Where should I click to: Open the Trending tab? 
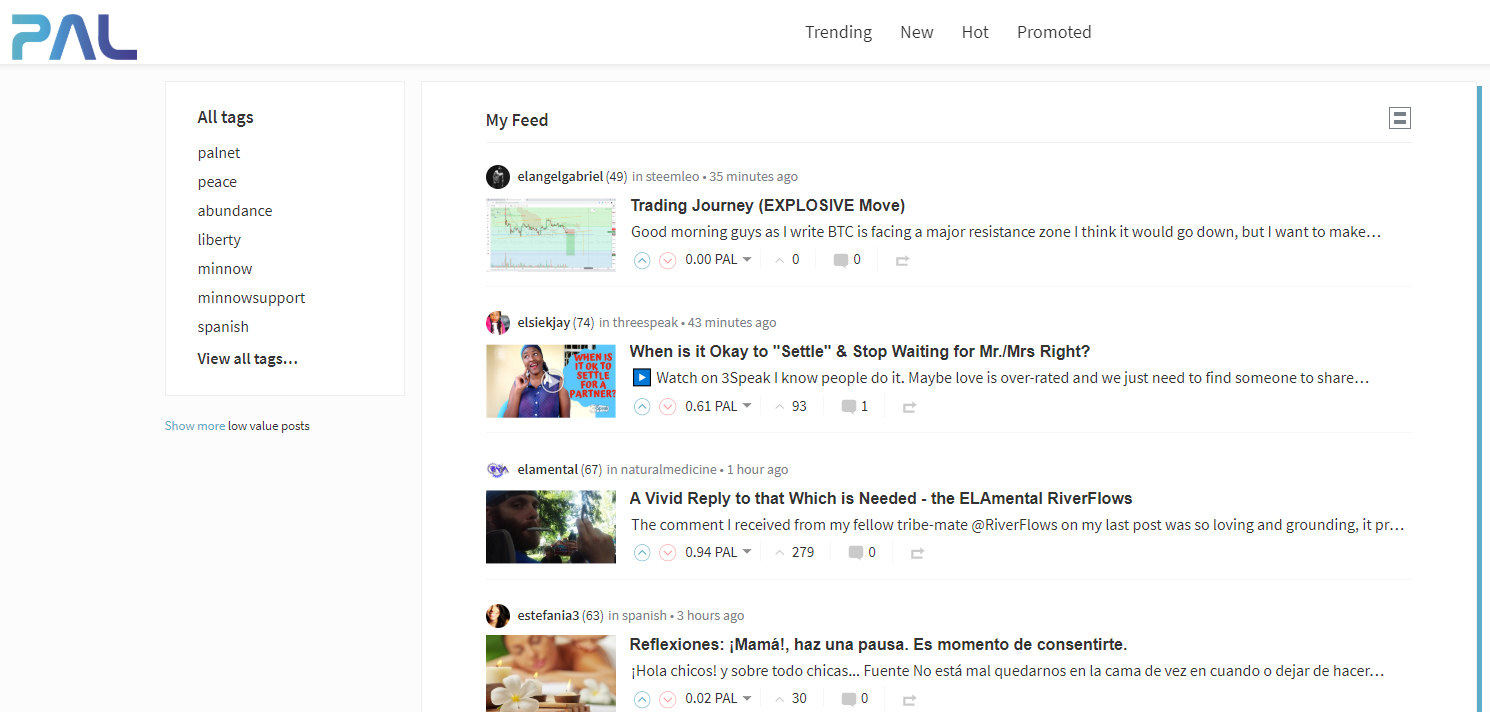tap(838, 32)
